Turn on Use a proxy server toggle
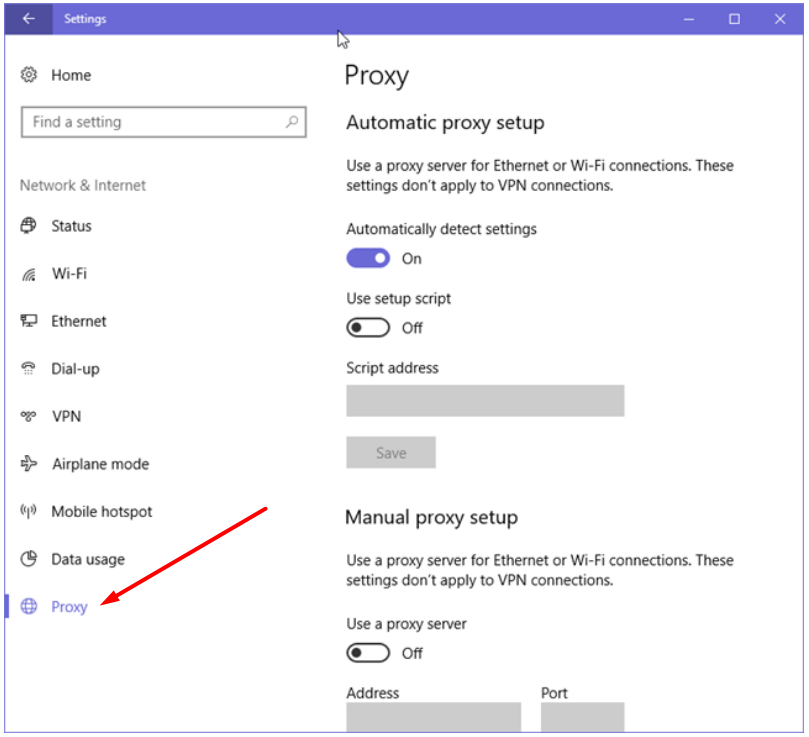Screen dimensions: 809x737 pos(368,653)
